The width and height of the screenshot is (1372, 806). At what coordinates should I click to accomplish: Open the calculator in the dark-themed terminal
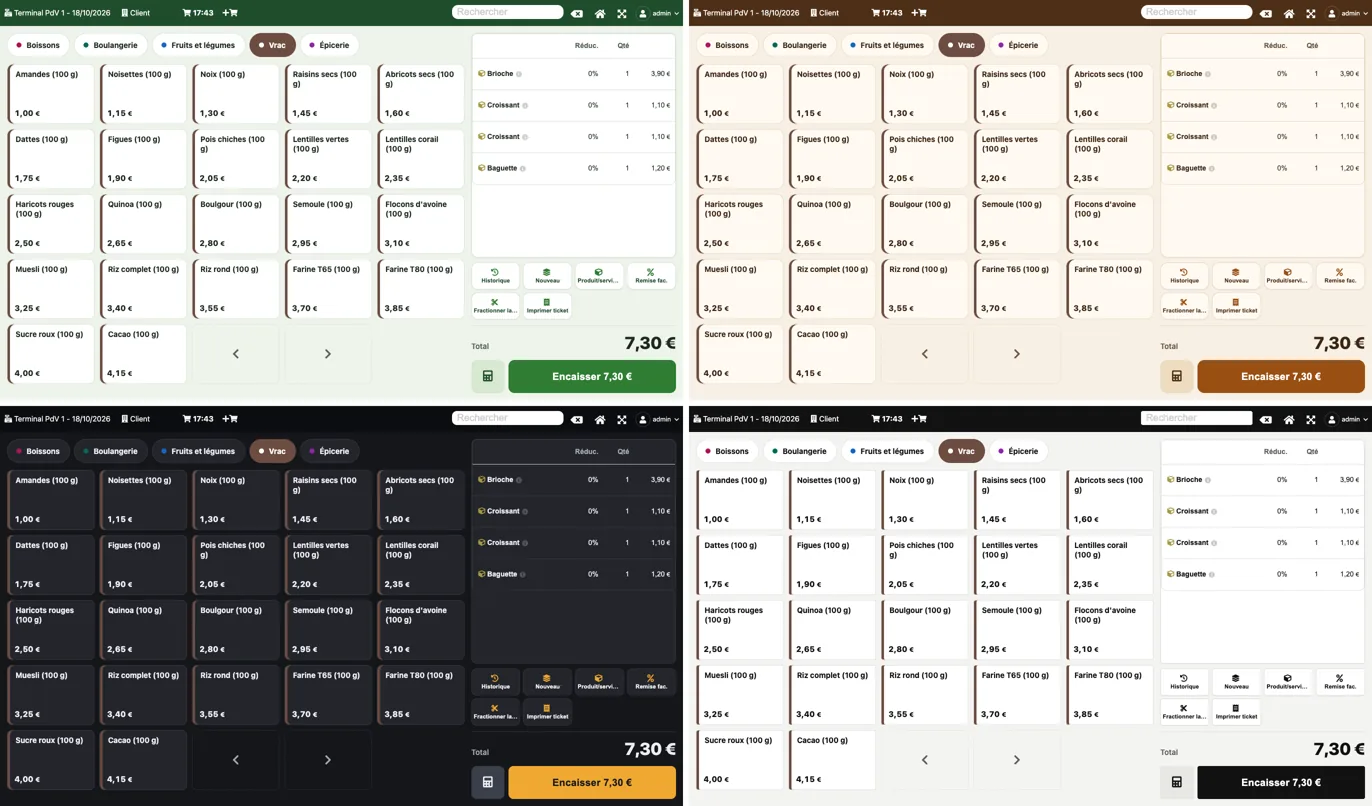pos(488,783)
